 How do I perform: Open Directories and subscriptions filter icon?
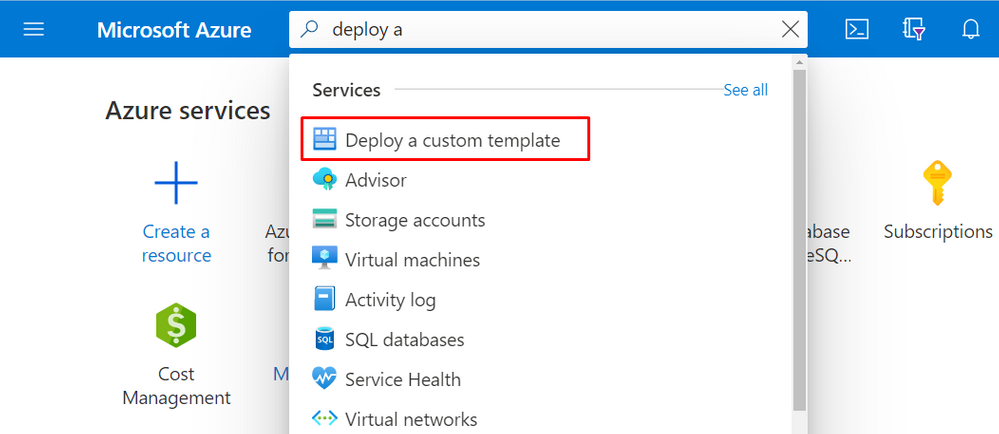(x=914, y=29)
